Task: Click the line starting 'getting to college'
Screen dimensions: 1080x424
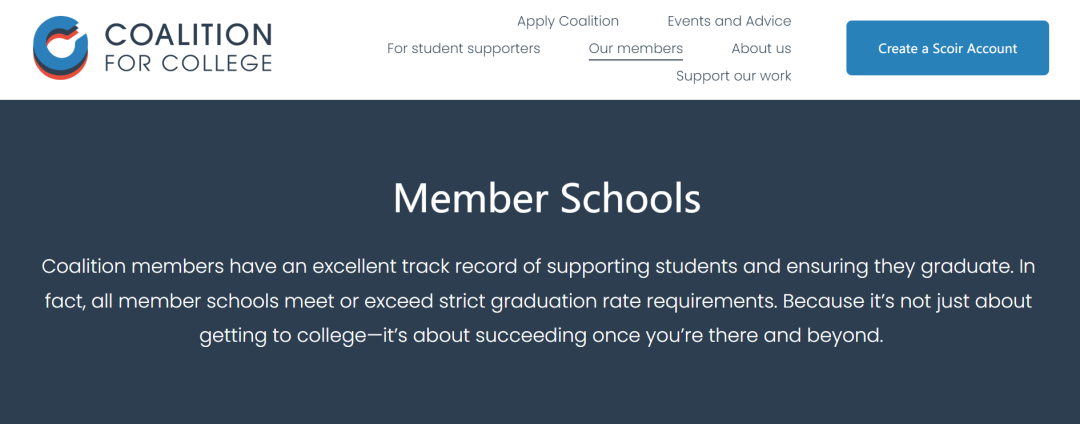Action: point(541,337)
